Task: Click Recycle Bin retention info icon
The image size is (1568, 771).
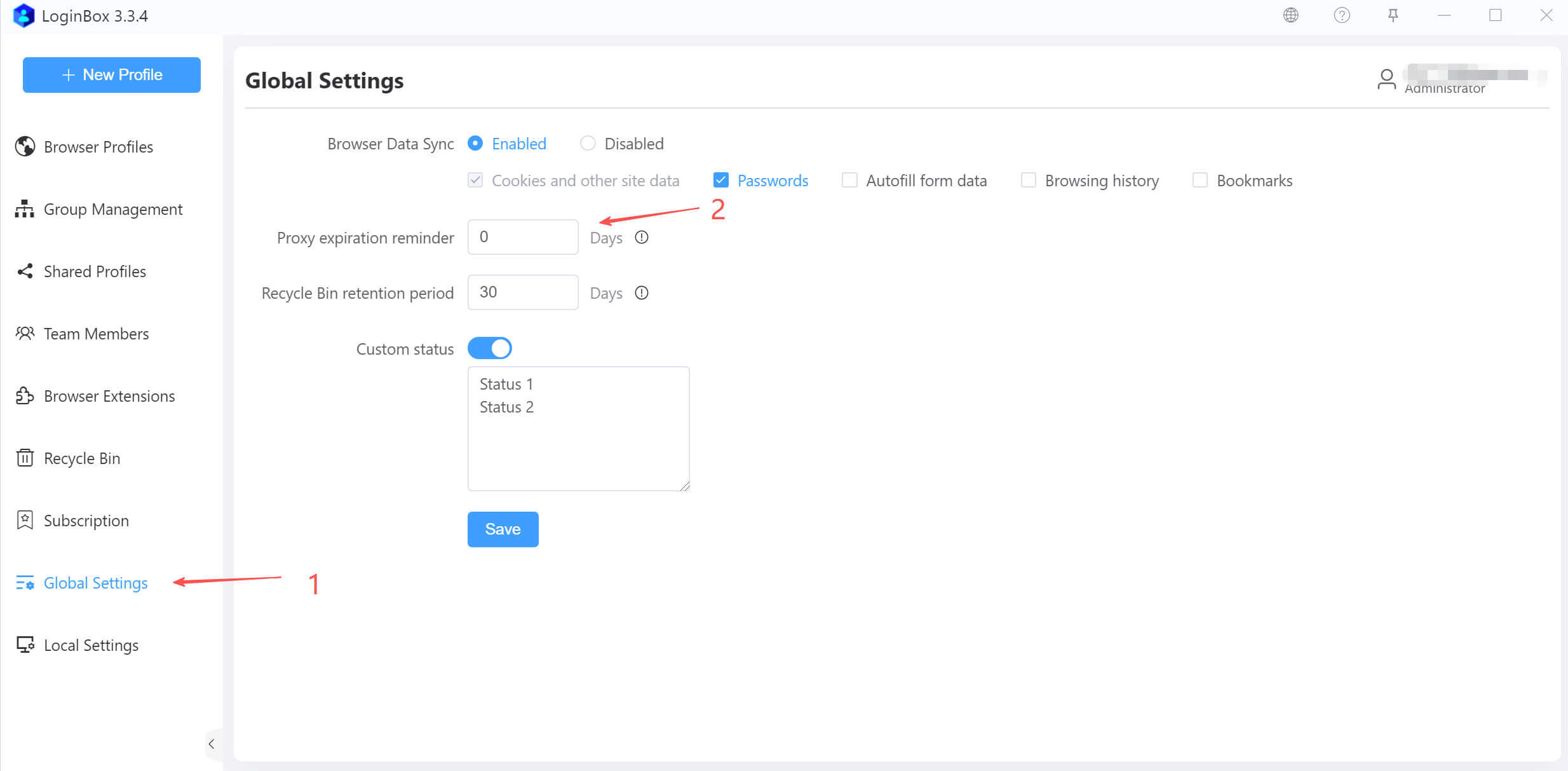Action: tap(642, 293)
